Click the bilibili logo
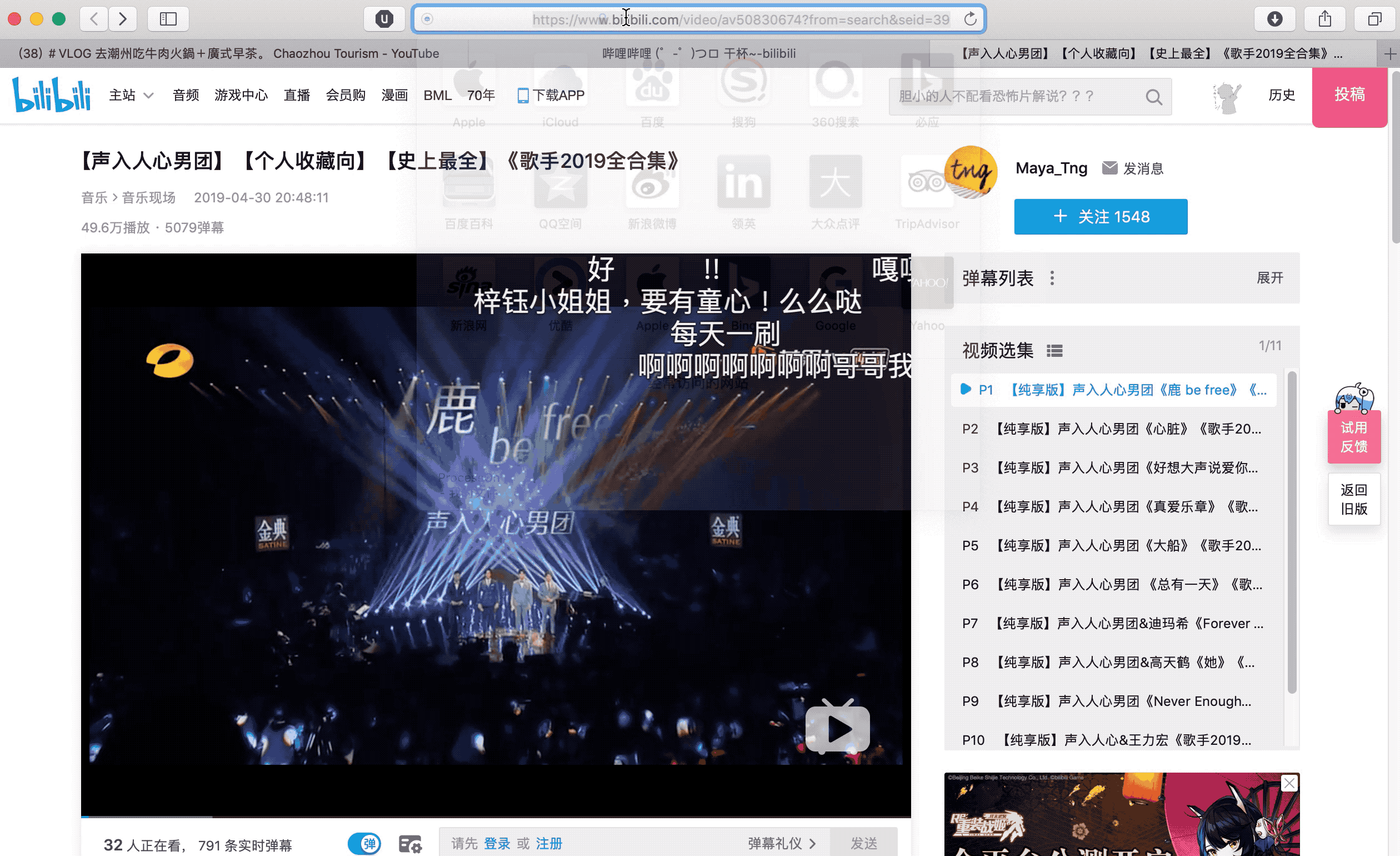 coord(51,95)
